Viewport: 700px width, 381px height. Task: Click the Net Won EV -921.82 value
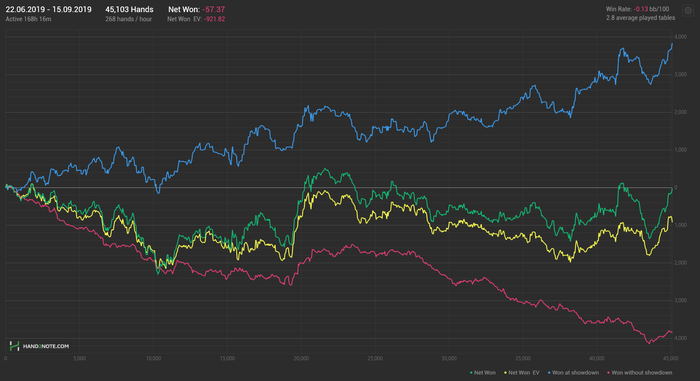214,19
